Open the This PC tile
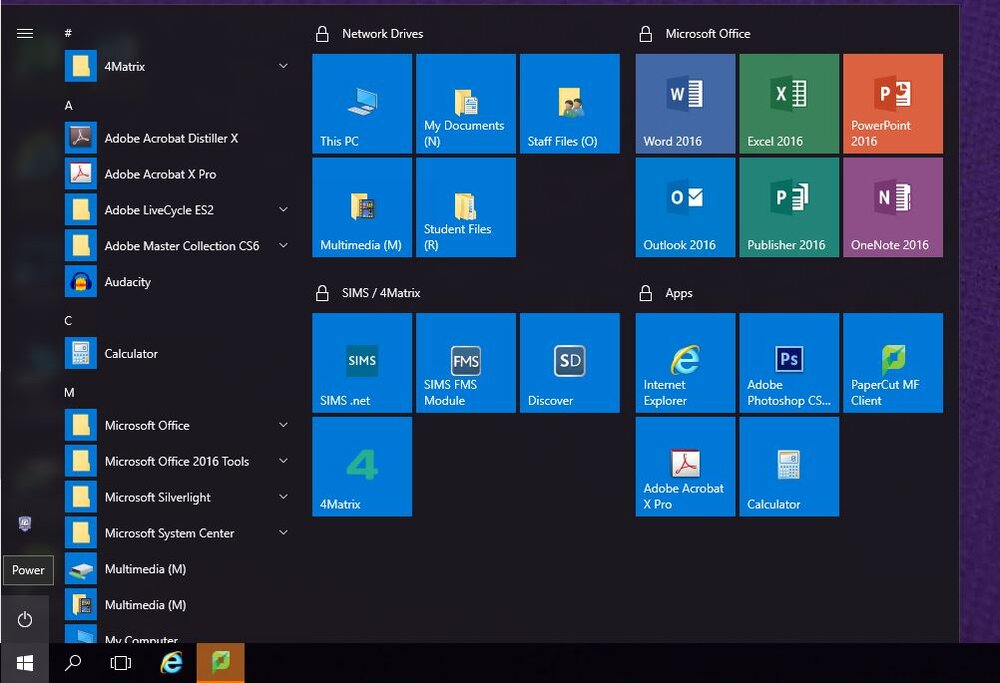This screenshot has height=683, width=1000. 362,103
